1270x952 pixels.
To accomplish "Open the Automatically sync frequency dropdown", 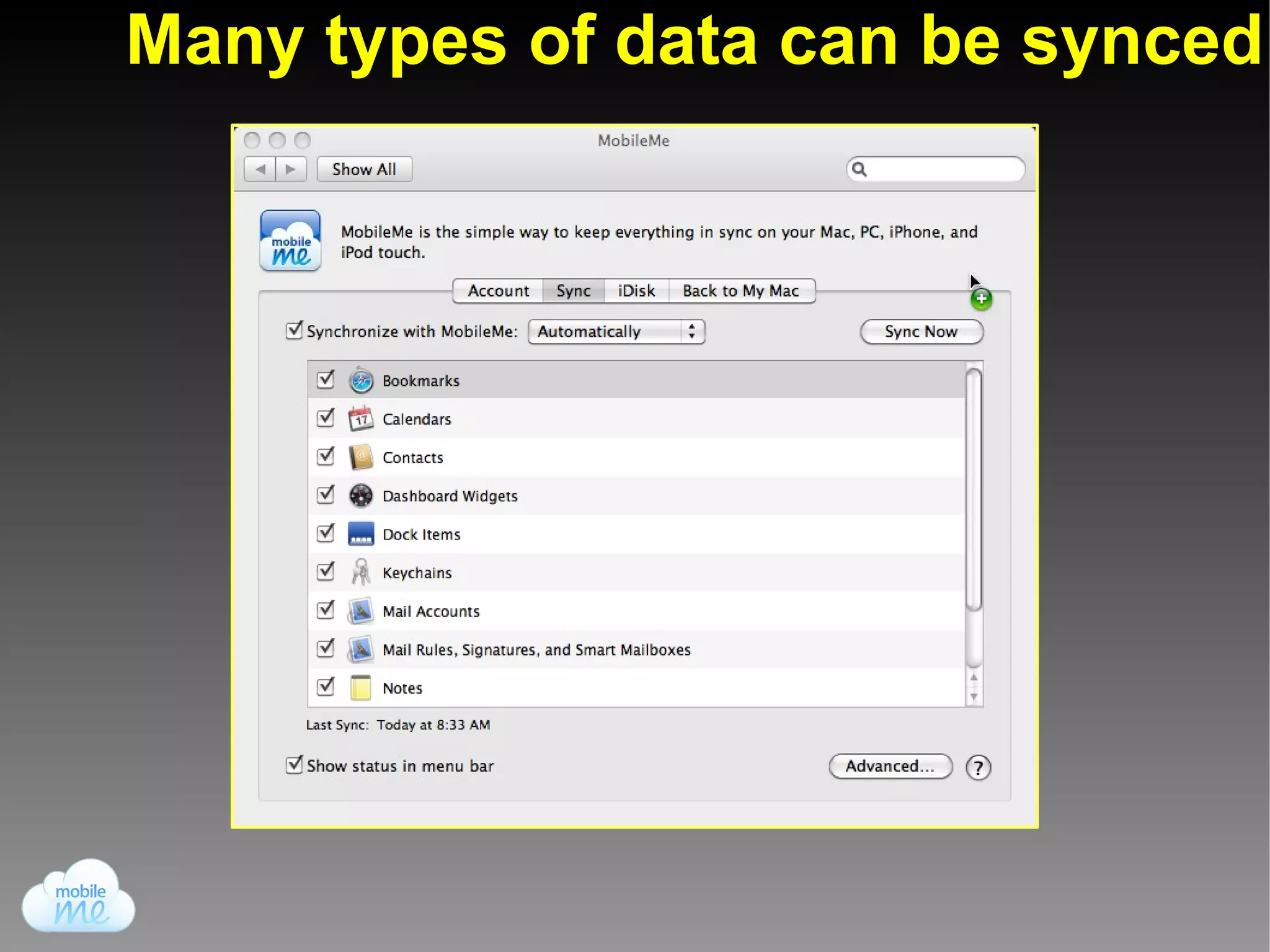I will point(616,332).
